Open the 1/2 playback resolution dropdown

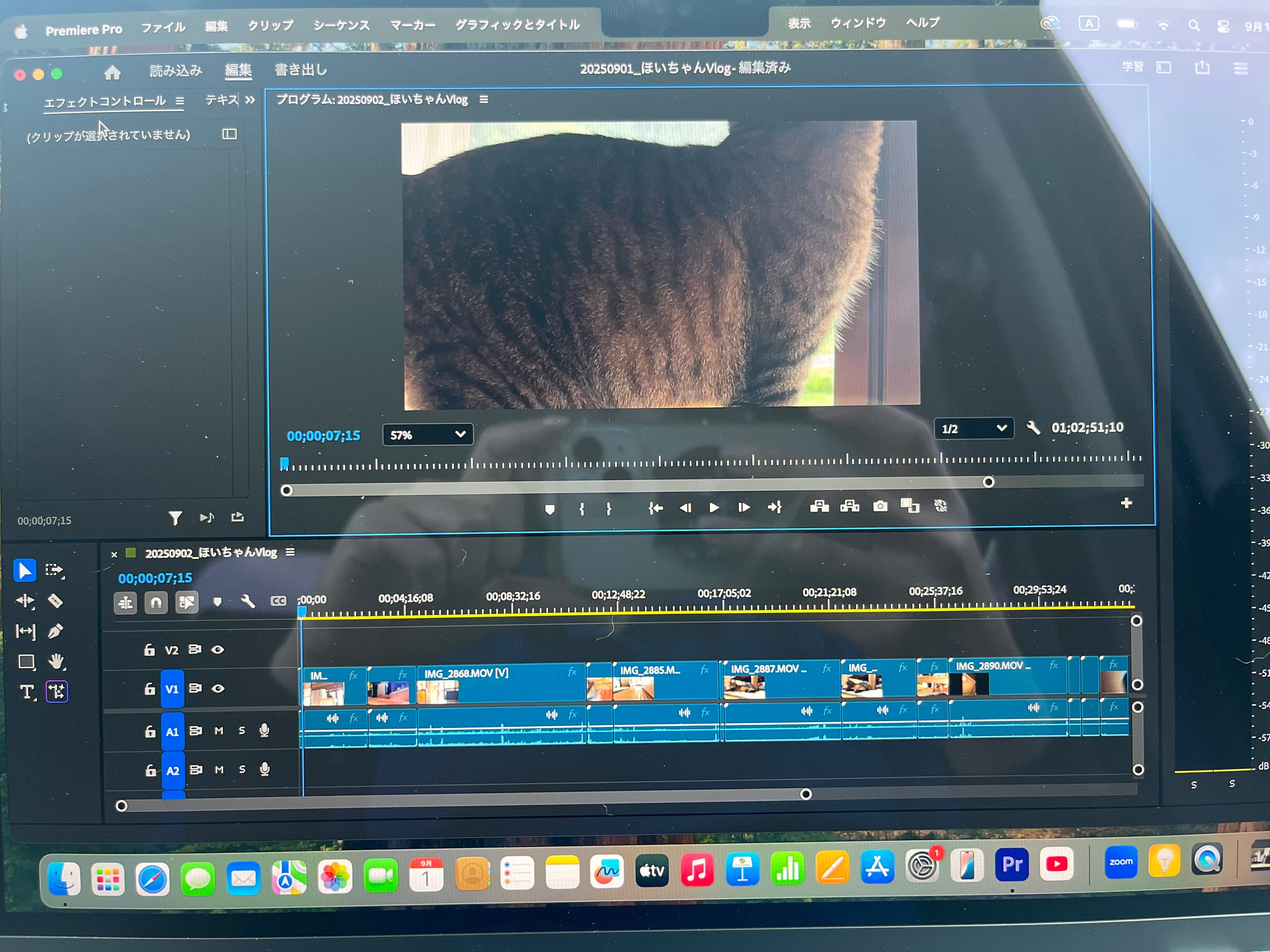click(974, 429)
